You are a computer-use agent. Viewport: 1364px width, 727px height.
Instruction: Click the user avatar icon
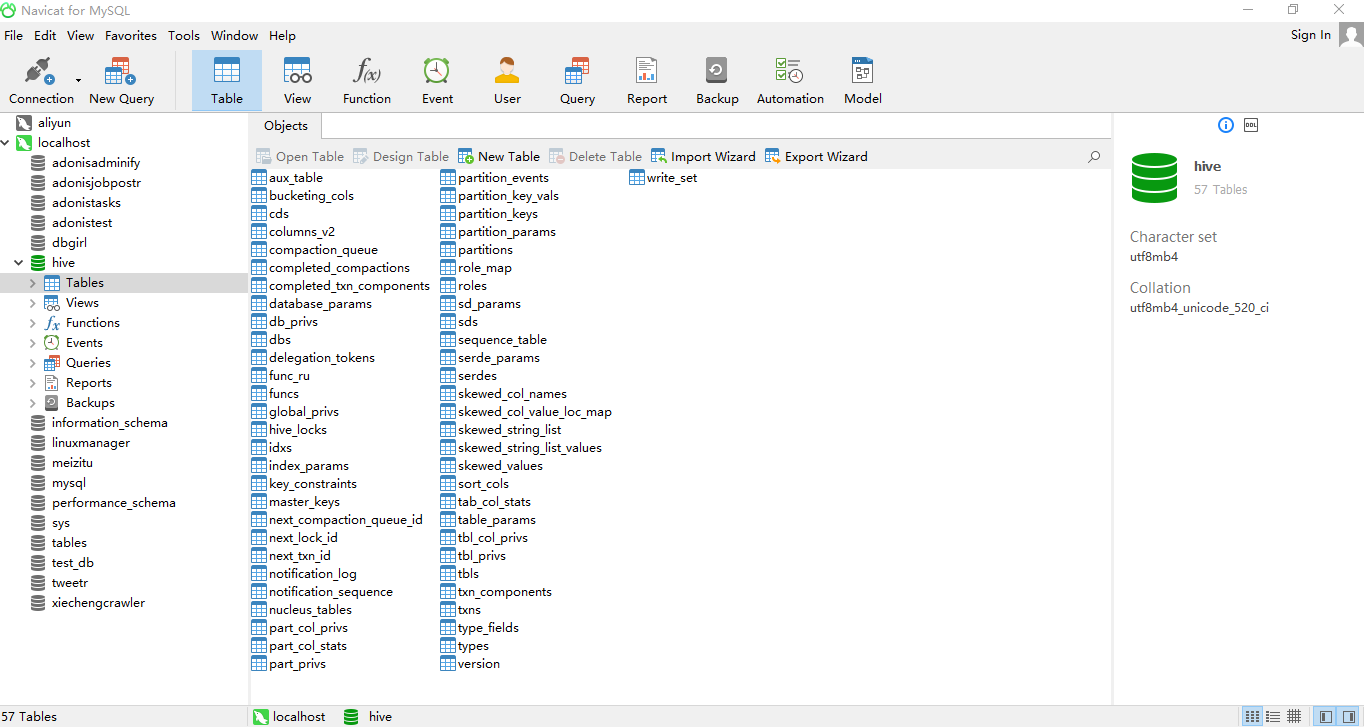[x=1351, y=35]
